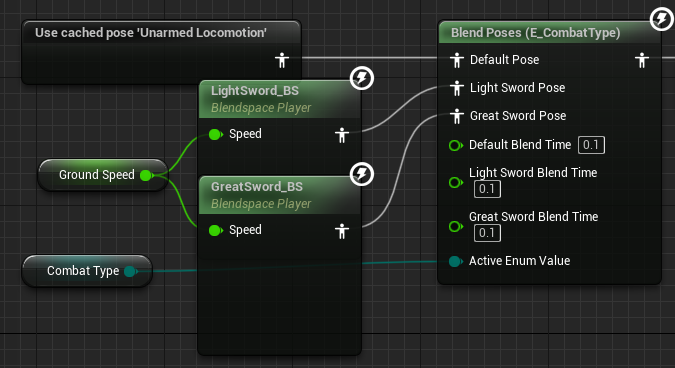Select the LightSword_BS node header
675x368 pixels.
tap(279, 99)
